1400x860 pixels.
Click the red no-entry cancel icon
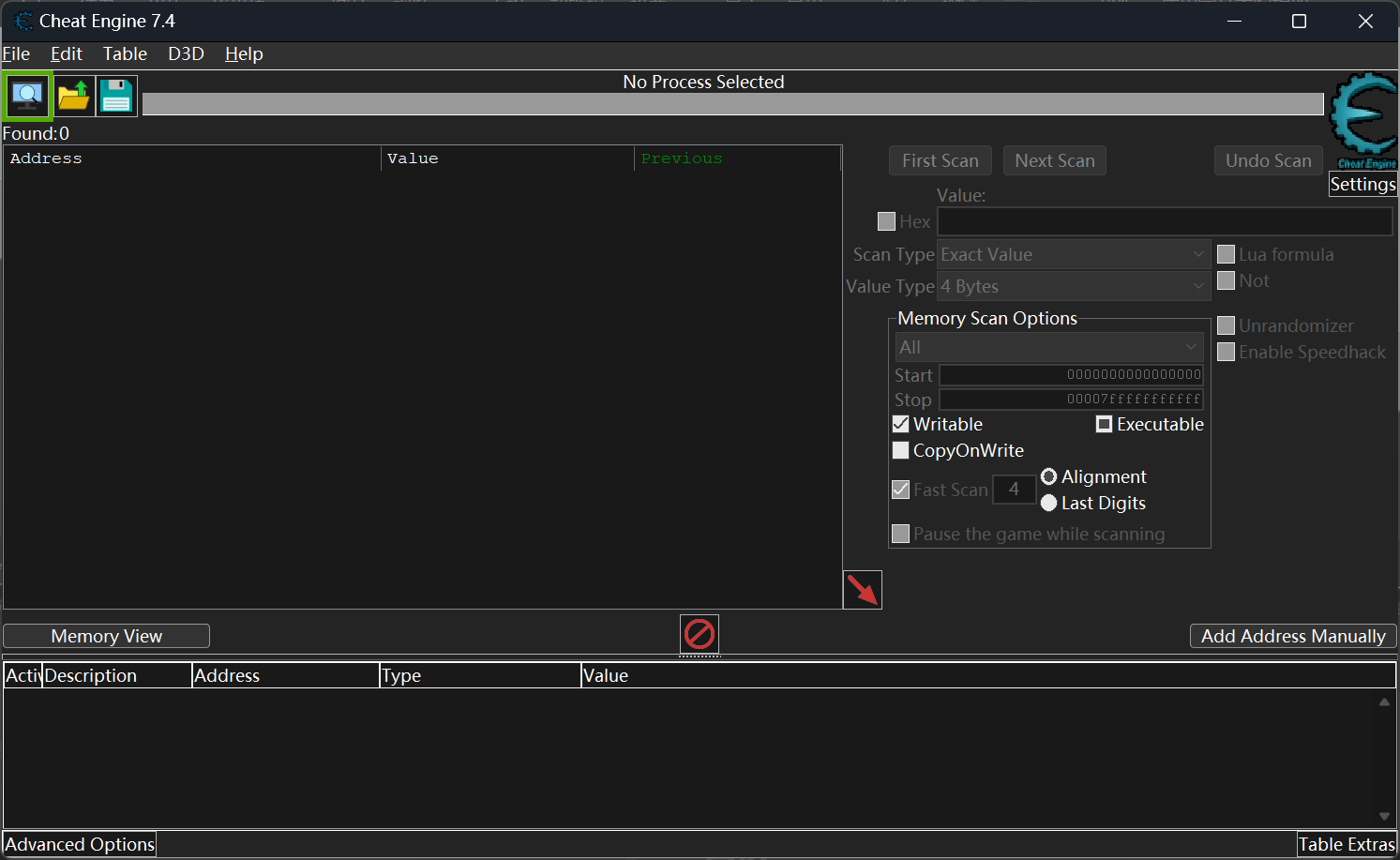(699, 634)
